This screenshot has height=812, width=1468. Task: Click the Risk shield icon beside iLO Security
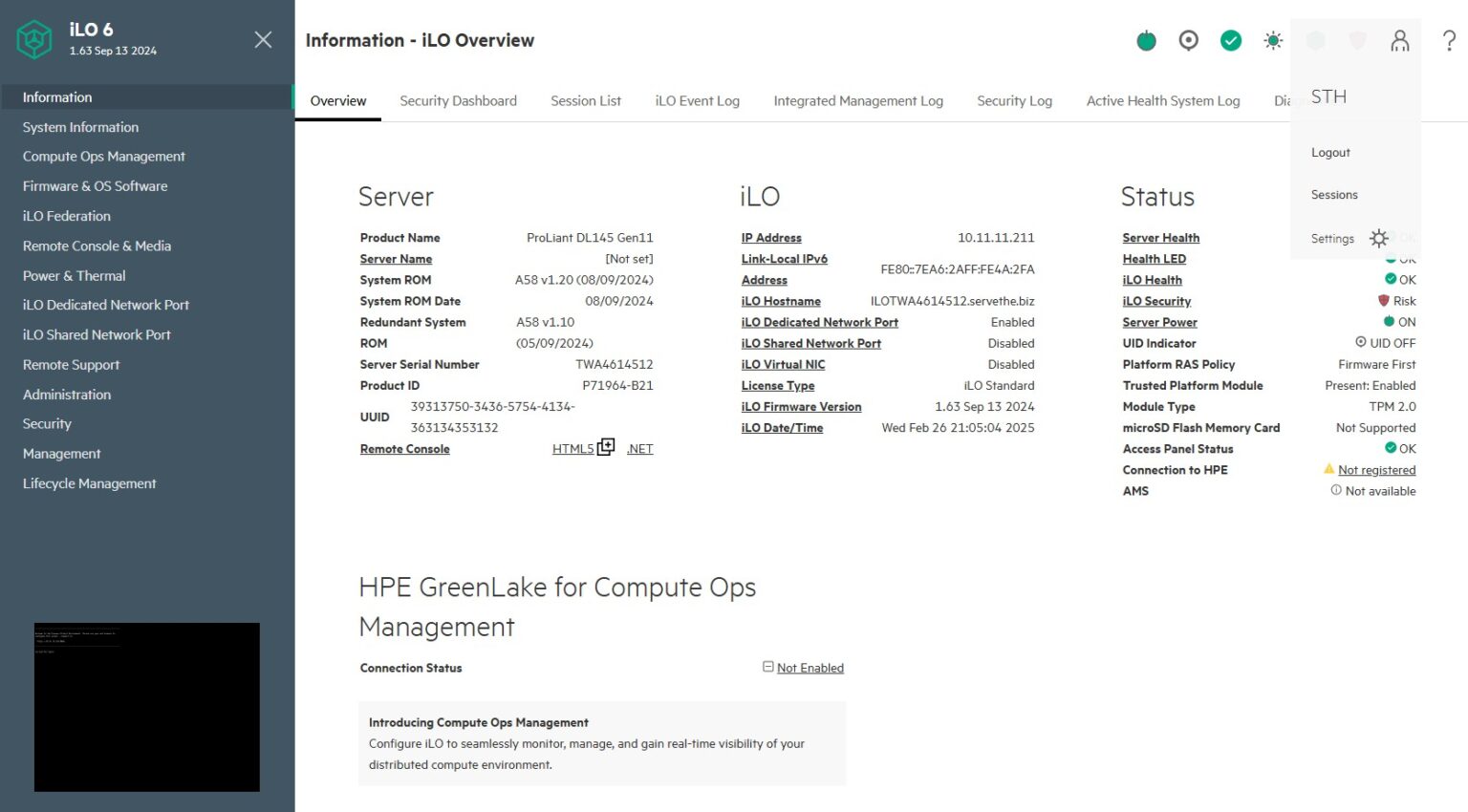click(x=1382, y=300)
